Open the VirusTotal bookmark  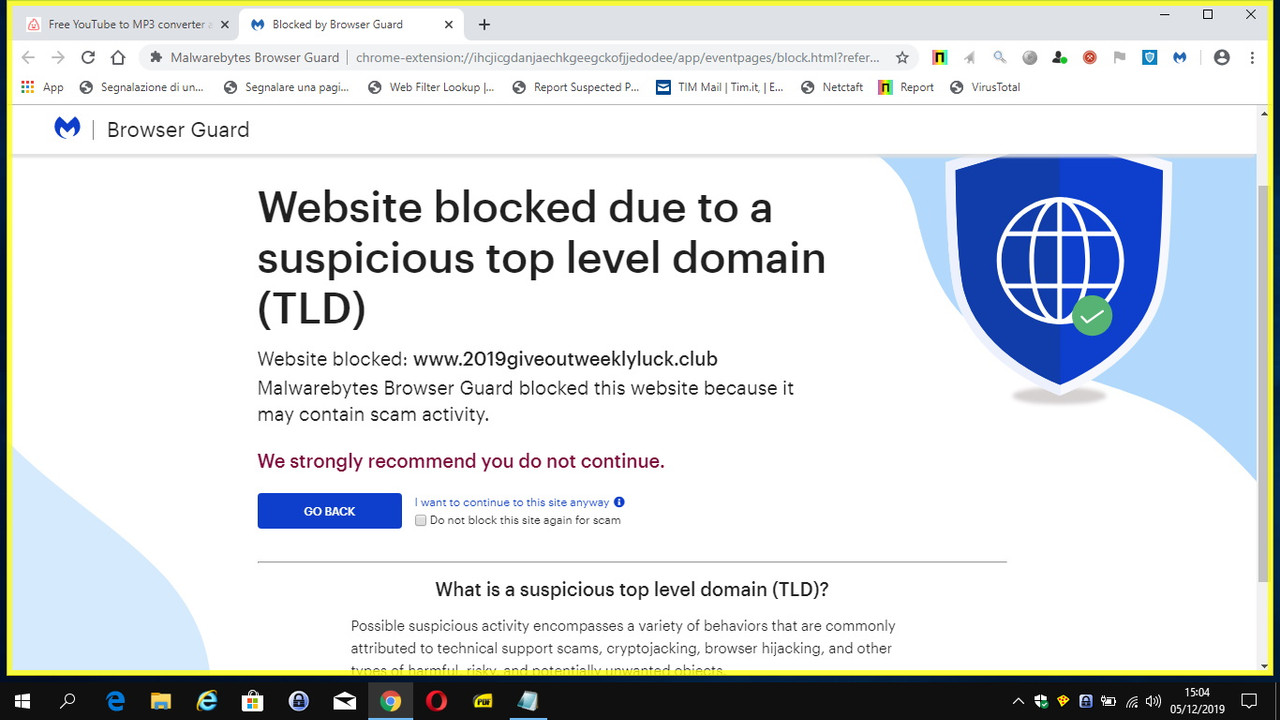[985, 87]
